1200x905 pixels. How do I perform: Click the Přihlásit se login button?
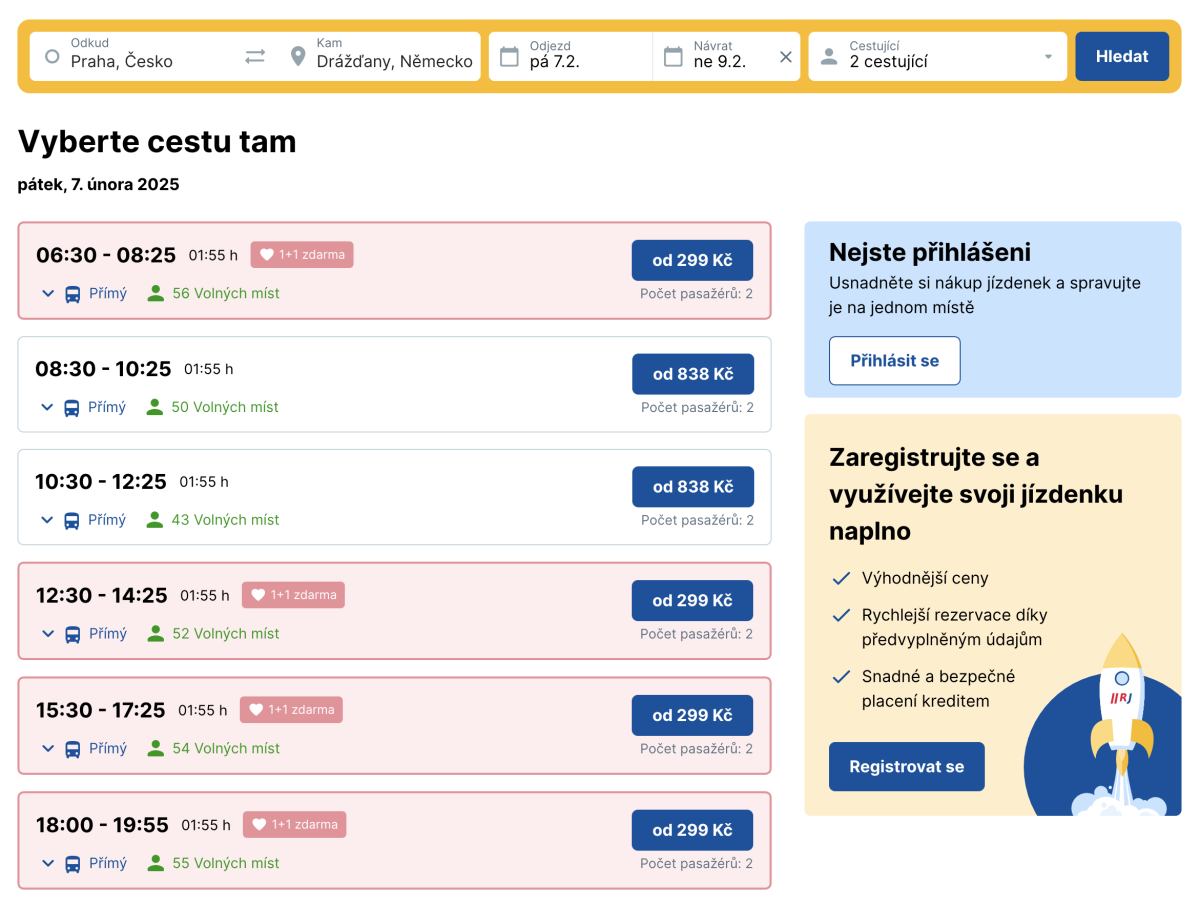pyautogui.click(x=894, y=361)
